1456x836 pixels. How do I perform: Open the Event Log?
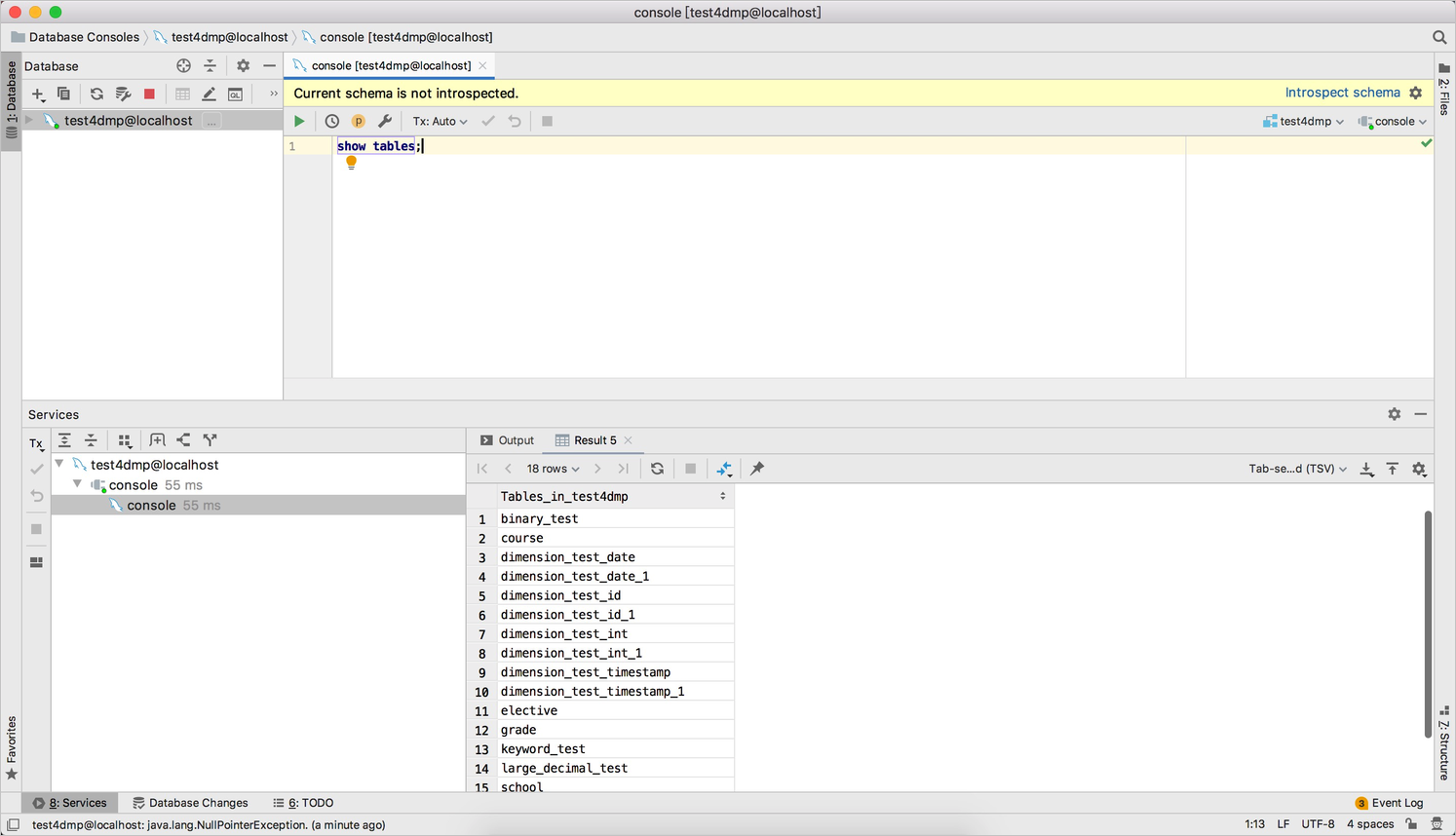(x=1389, y=803)
